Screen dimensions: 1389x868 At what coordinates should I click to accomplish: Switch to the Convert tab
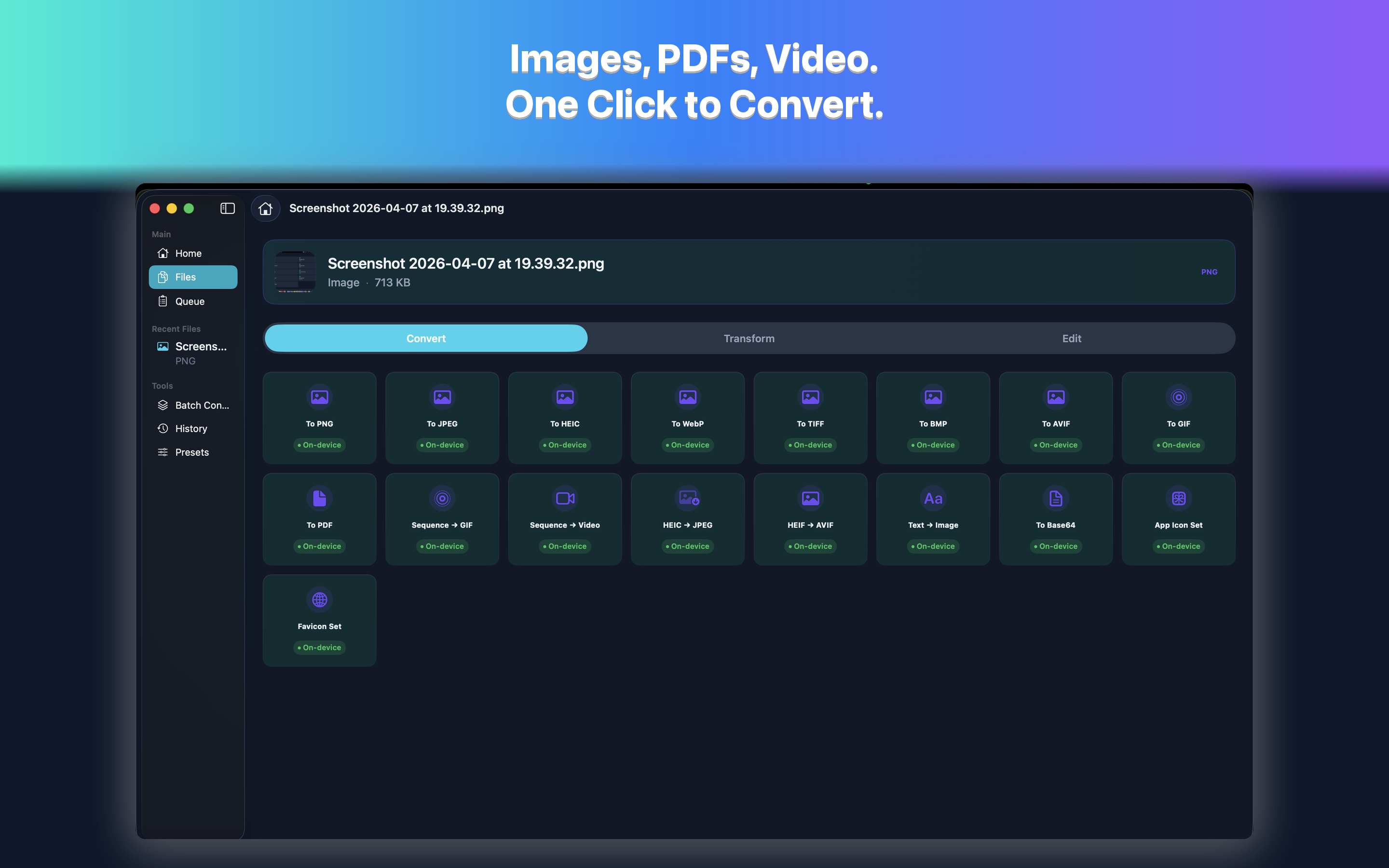coord(426,338)
